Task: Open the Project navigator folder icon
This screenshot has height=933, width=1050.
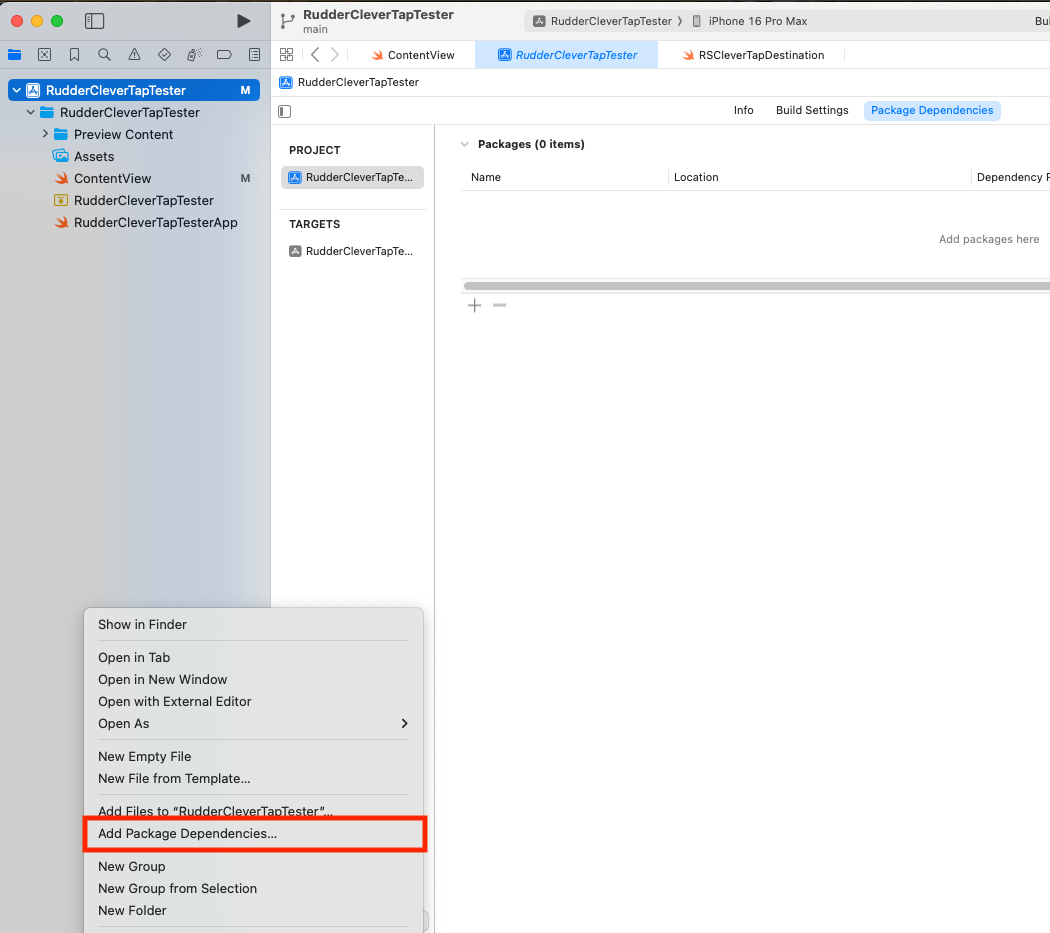Action: (x=15, y=54)
